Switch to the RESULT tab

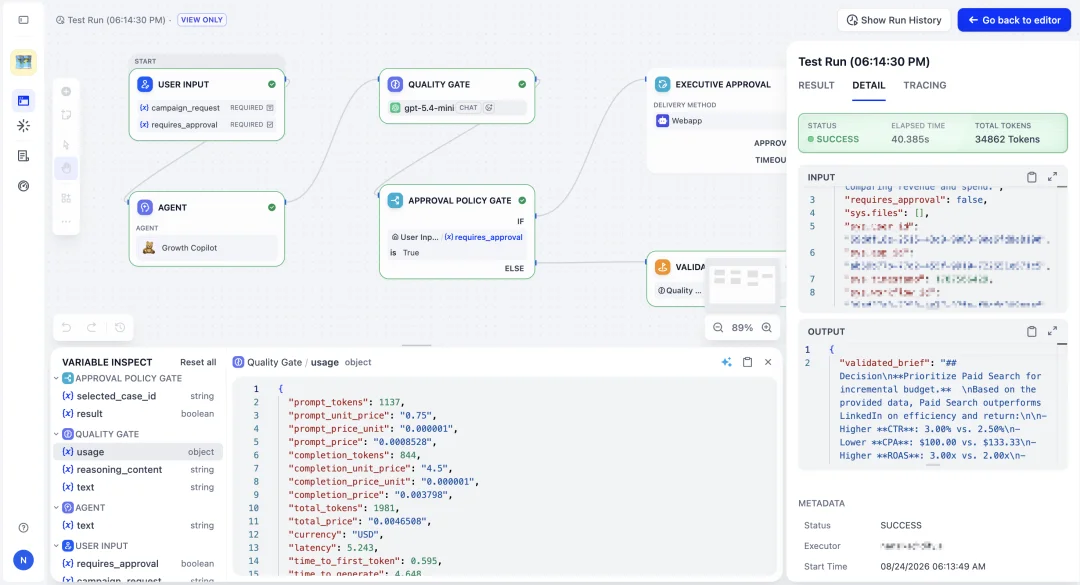[x=816, y=85]
